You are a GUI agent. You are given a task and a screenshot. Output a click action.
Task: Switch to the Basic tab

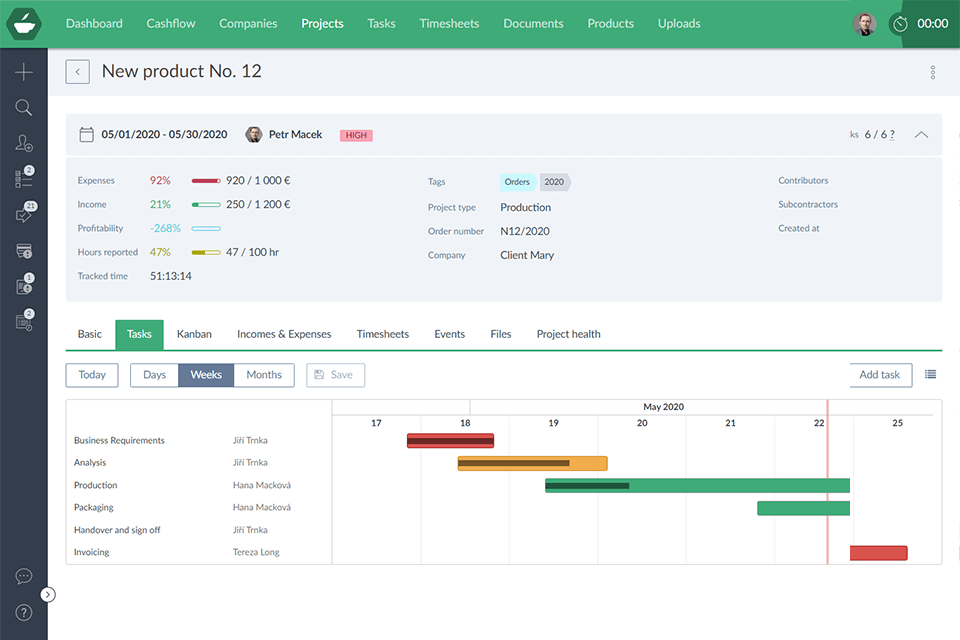coord(89,334)
